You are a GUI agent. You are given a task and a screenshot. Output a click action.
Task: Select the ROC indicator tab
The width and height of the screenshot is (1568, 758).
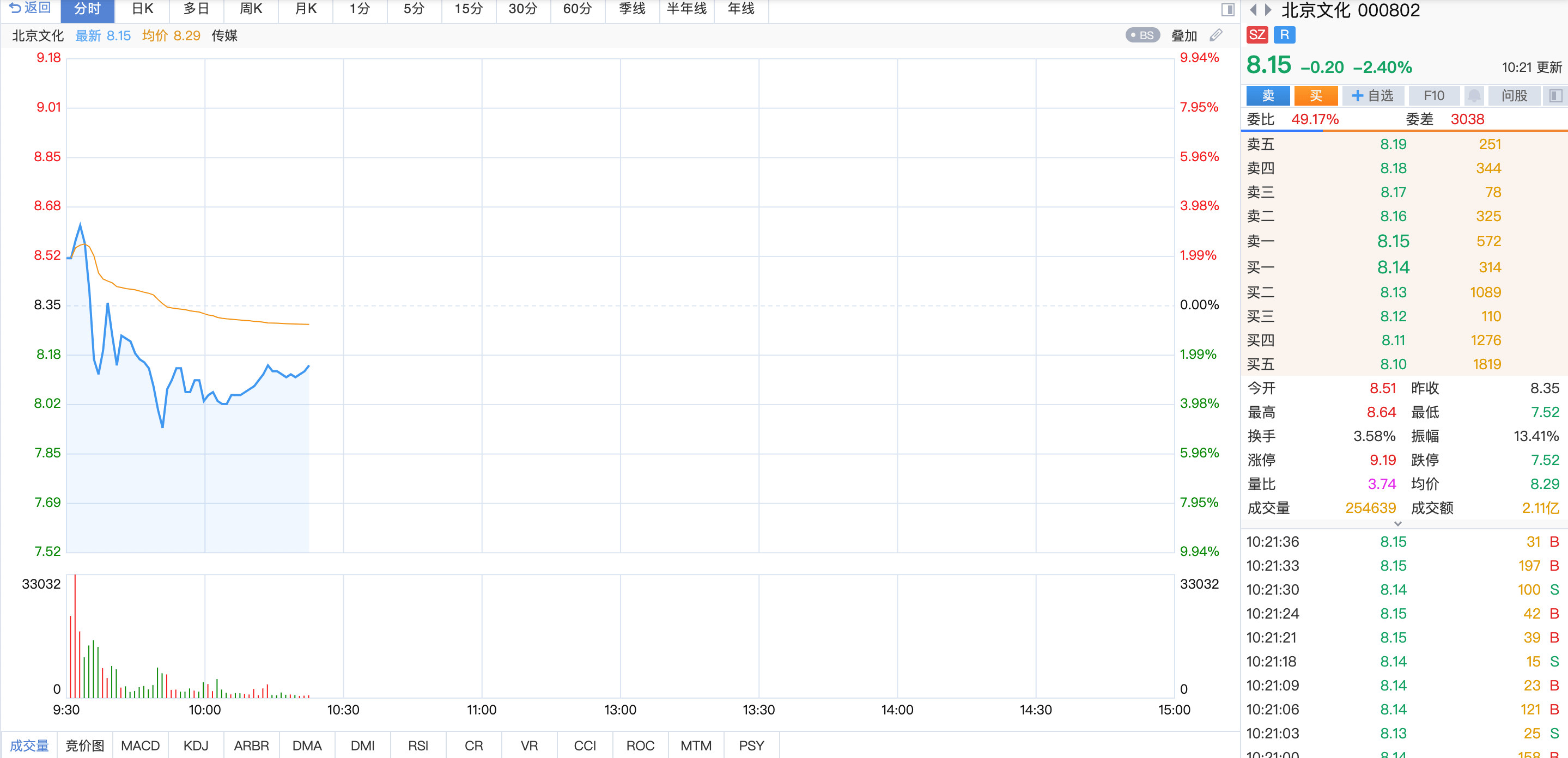[640, 745]
